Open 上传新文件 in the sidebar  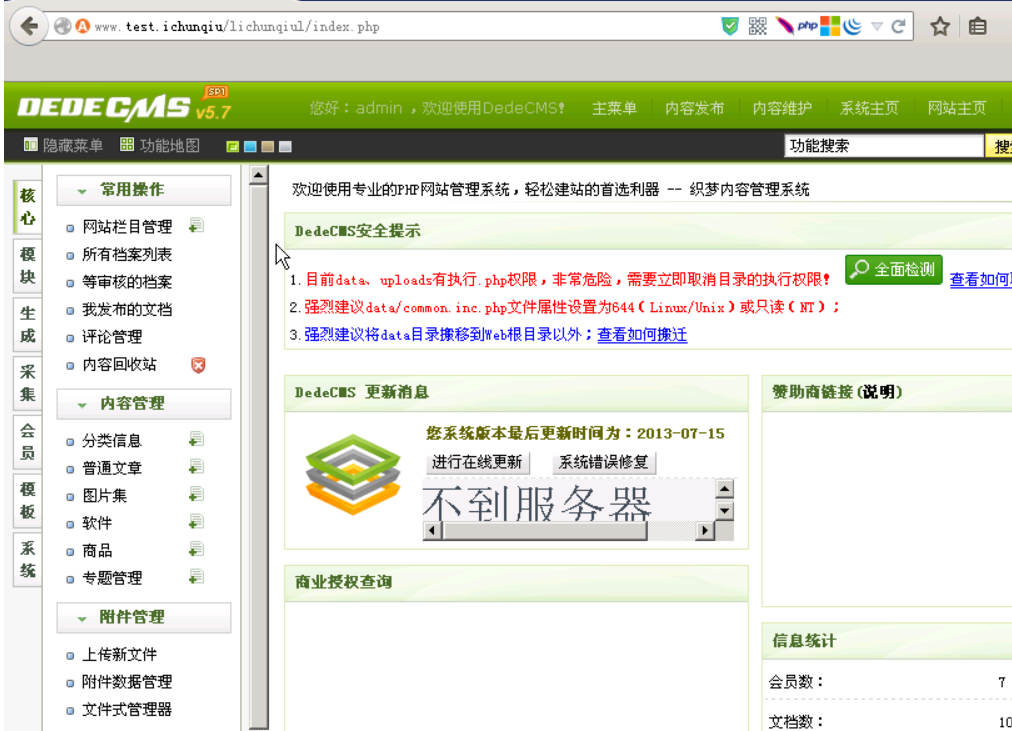(119, 654)
